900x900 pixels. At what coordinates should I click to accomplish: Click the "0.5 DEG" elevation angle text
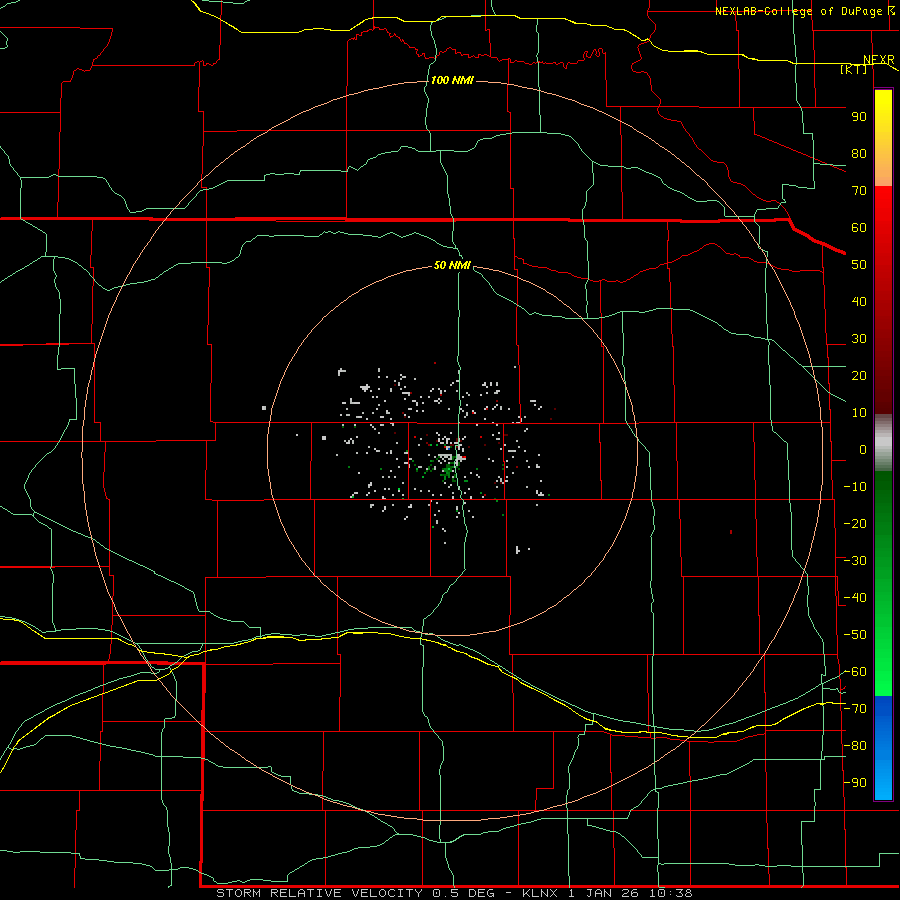pos(464,893)
